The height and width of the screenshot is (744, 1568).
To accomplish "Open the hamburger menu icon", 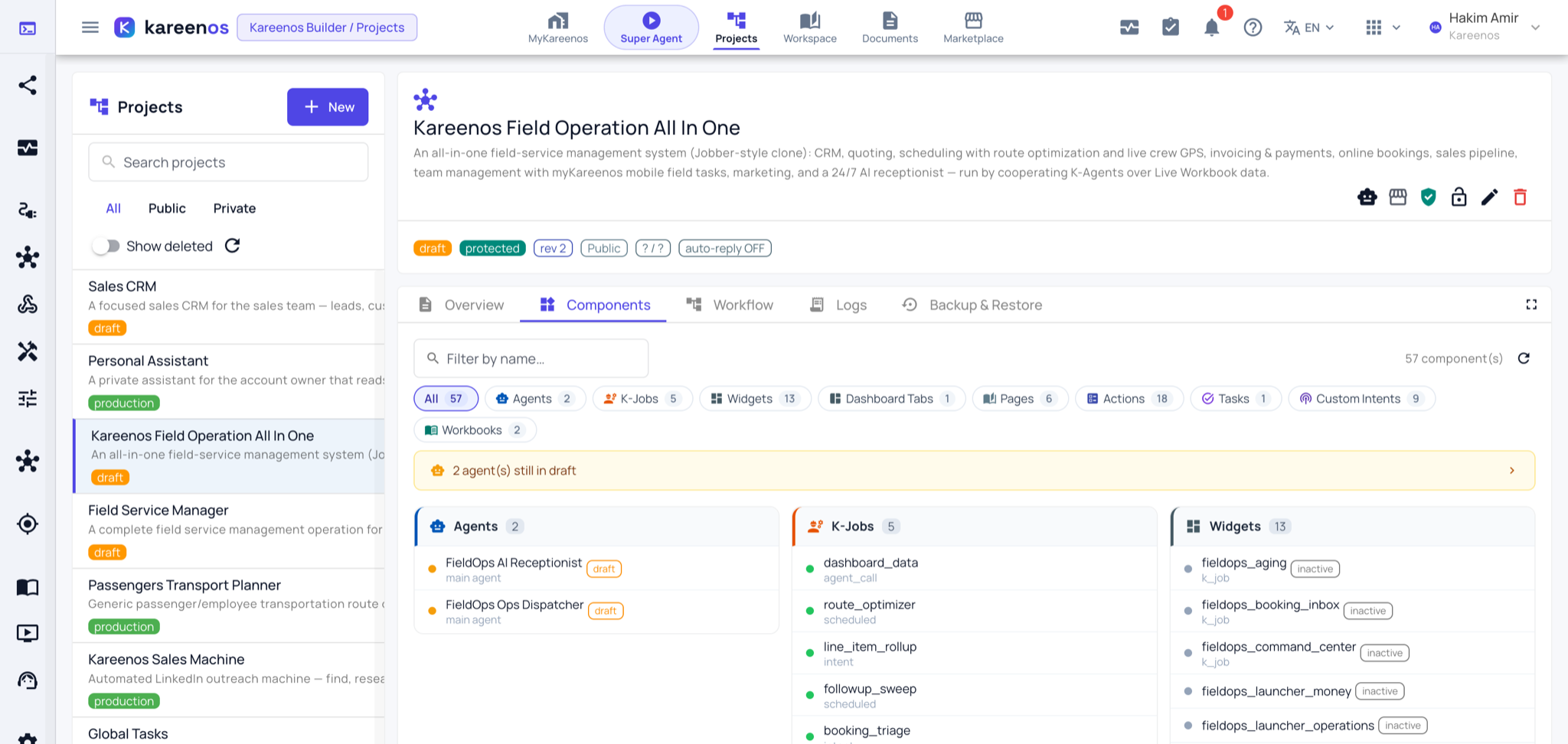I will [90, 28].
